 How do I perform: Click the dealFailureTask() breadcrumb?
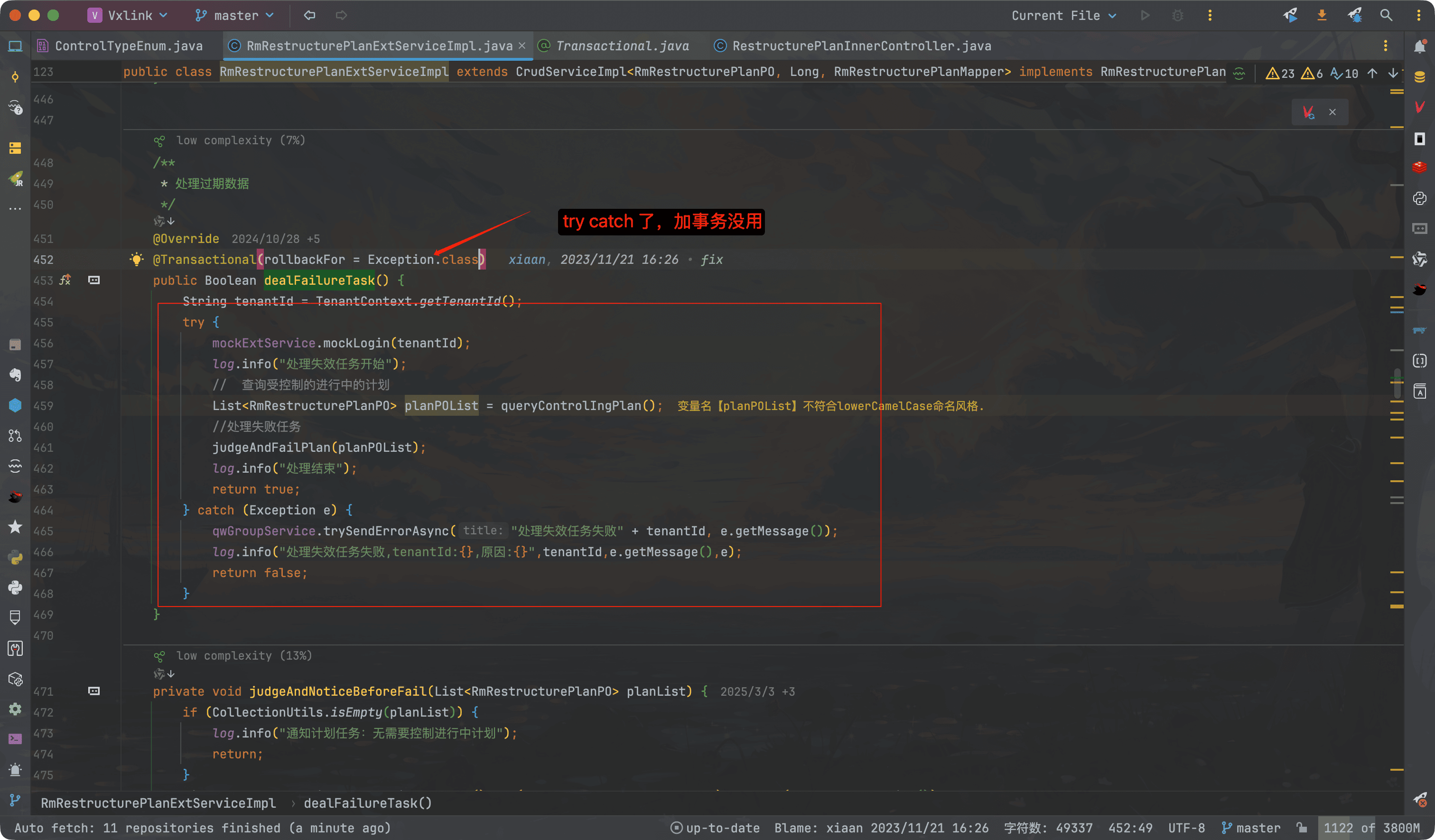coord(368,803)
